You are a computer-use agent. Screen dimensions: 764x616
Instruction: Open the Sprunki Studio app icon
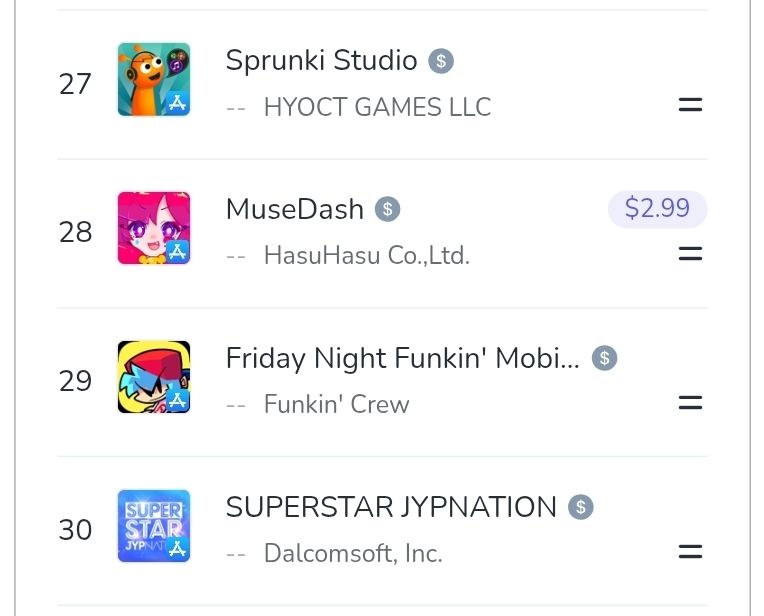click(154, 79)
